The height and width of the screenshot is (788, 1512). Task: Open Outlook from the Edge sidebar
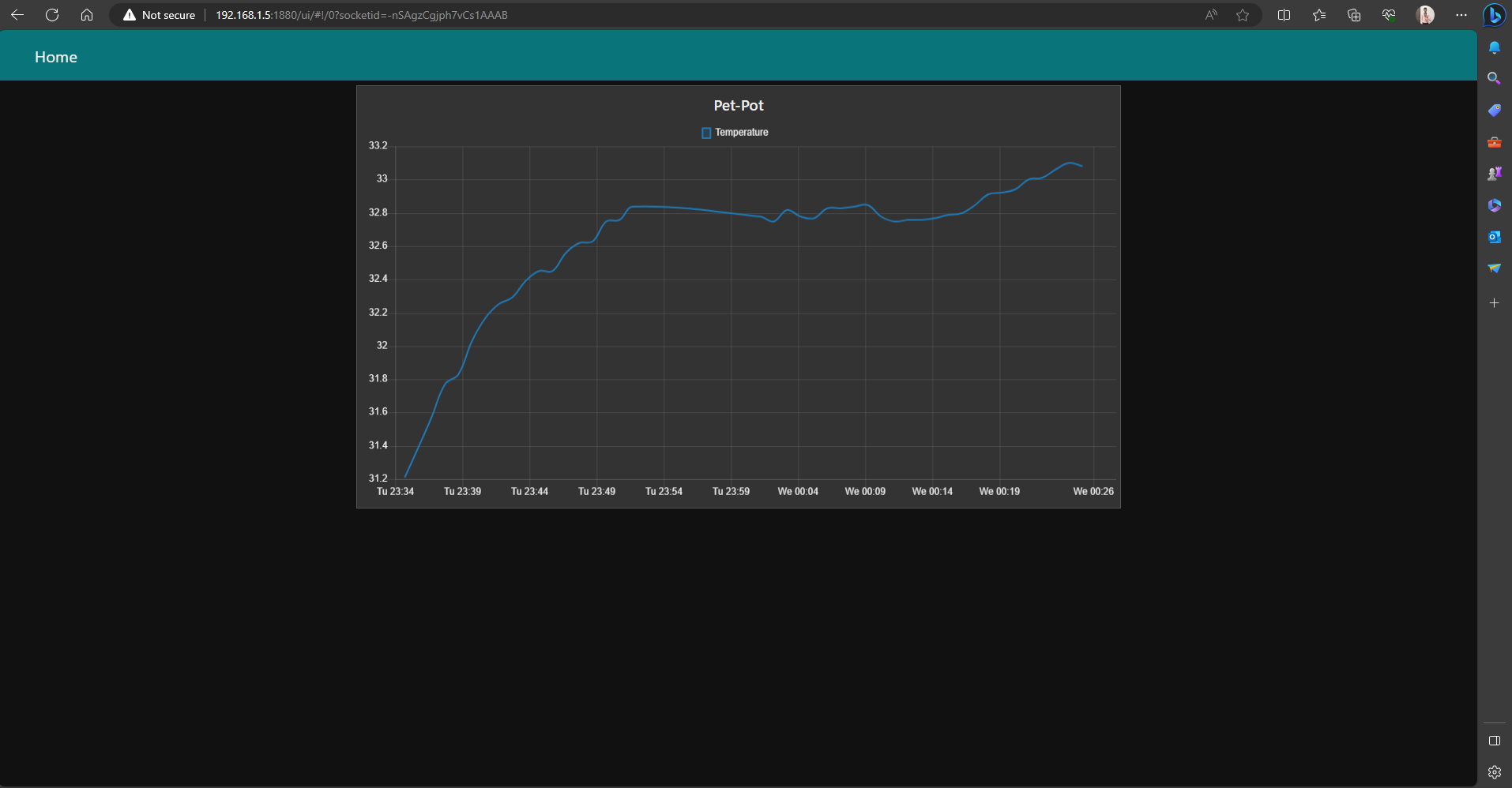click(x=1495, y=236)
